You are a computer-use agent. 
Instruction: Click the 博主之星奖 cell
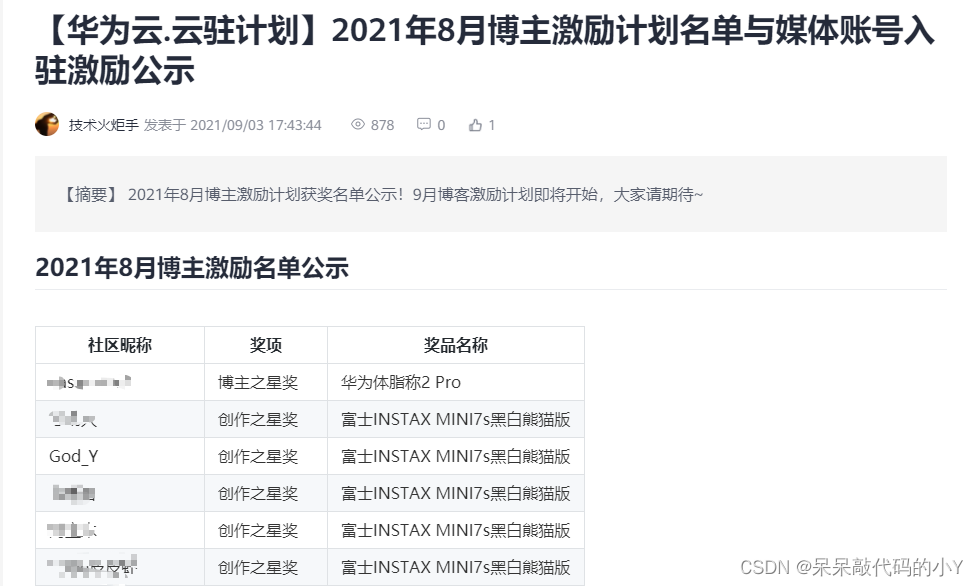[x=266, y=382]
